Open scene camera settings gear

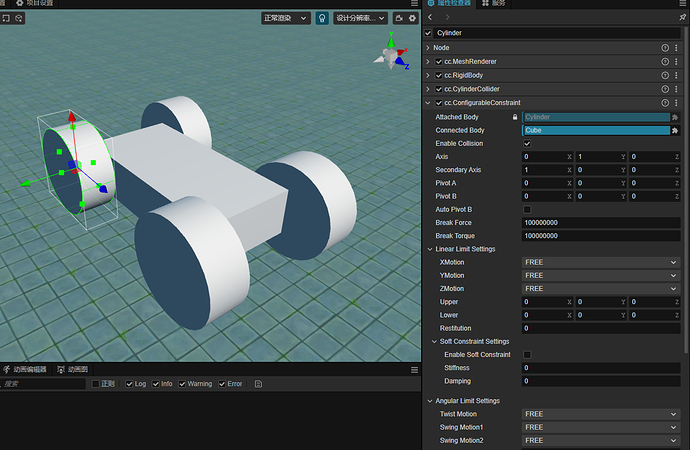point(412,18)
